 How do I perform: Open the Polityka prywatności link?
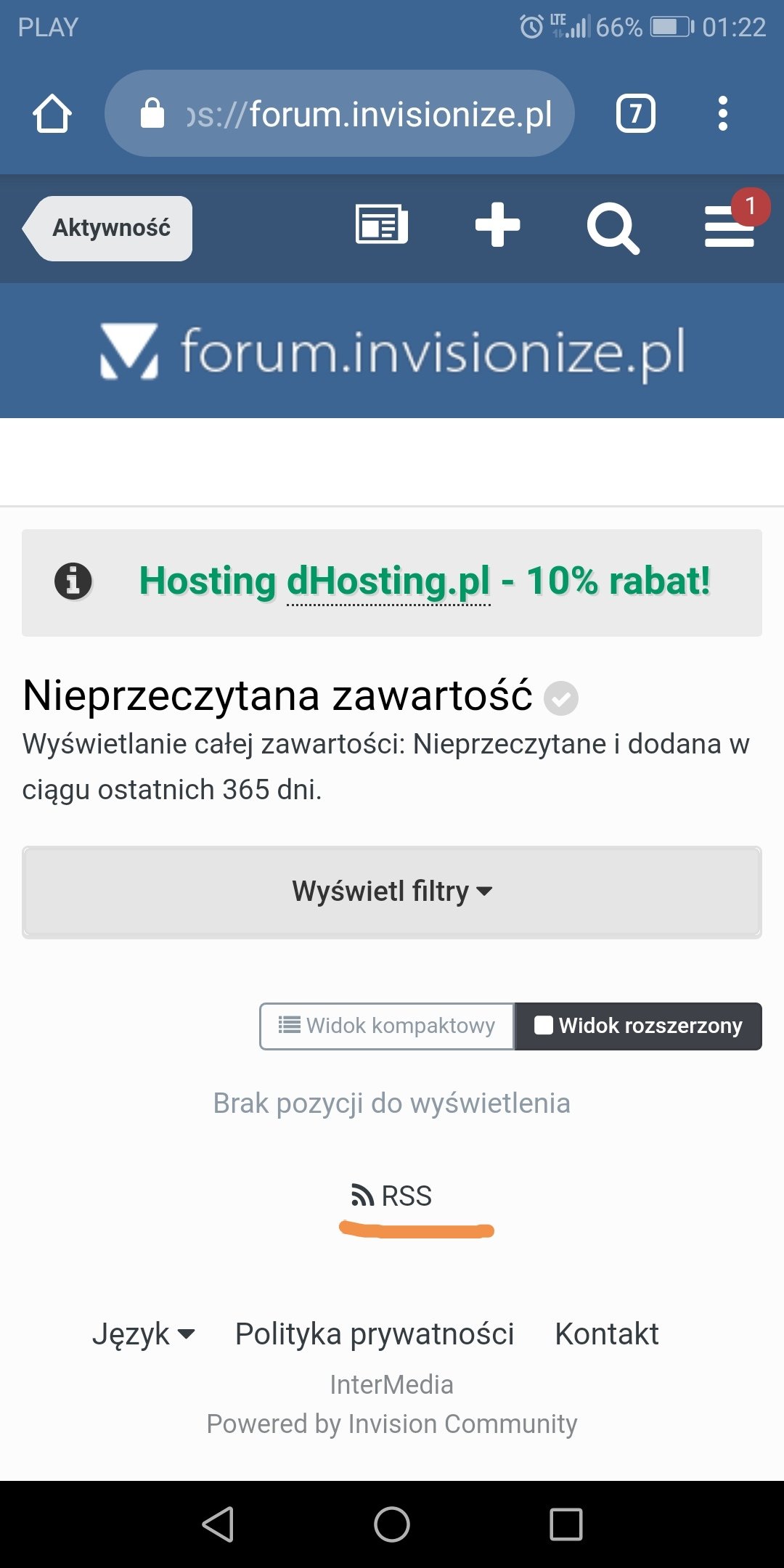tap(375, 1334)
